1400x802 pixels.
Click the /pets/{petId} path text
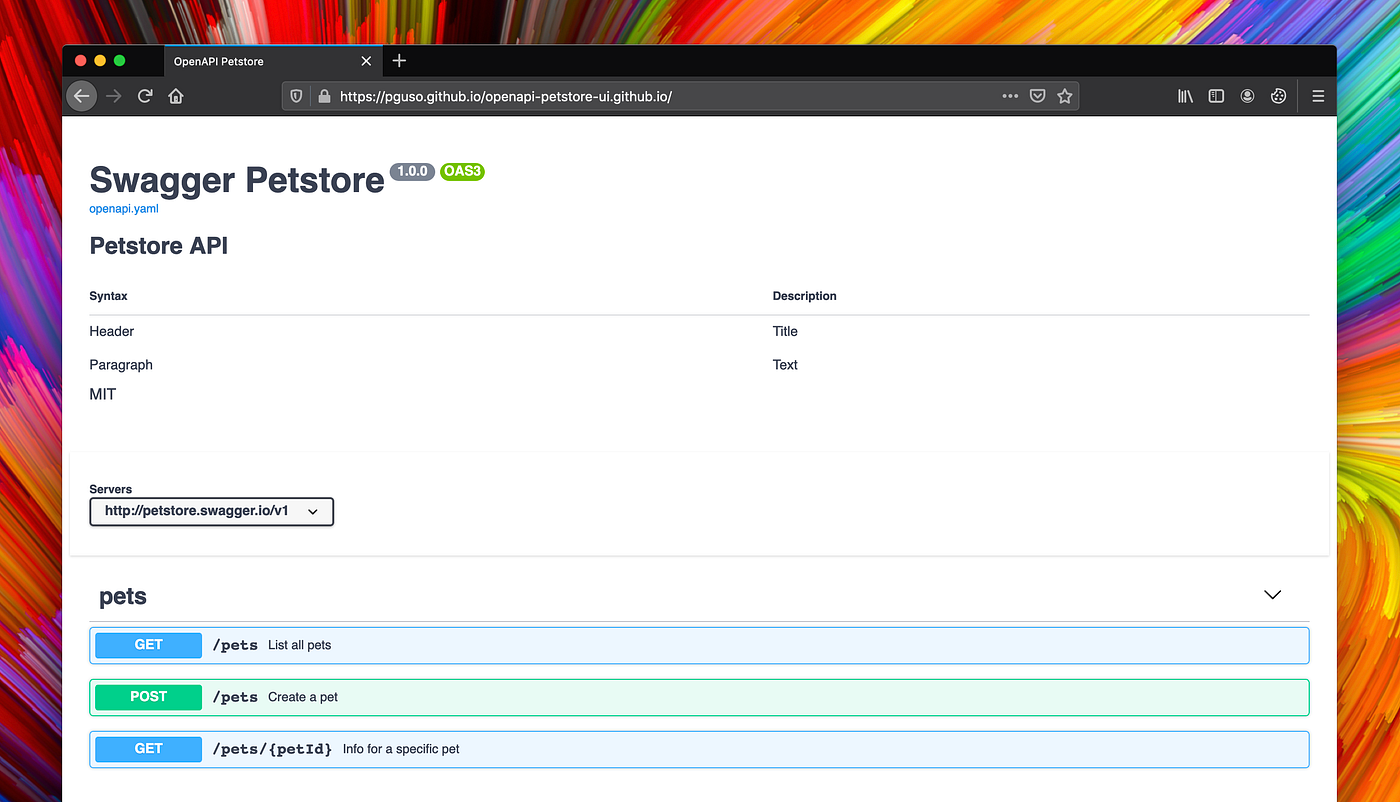point(272,749)
